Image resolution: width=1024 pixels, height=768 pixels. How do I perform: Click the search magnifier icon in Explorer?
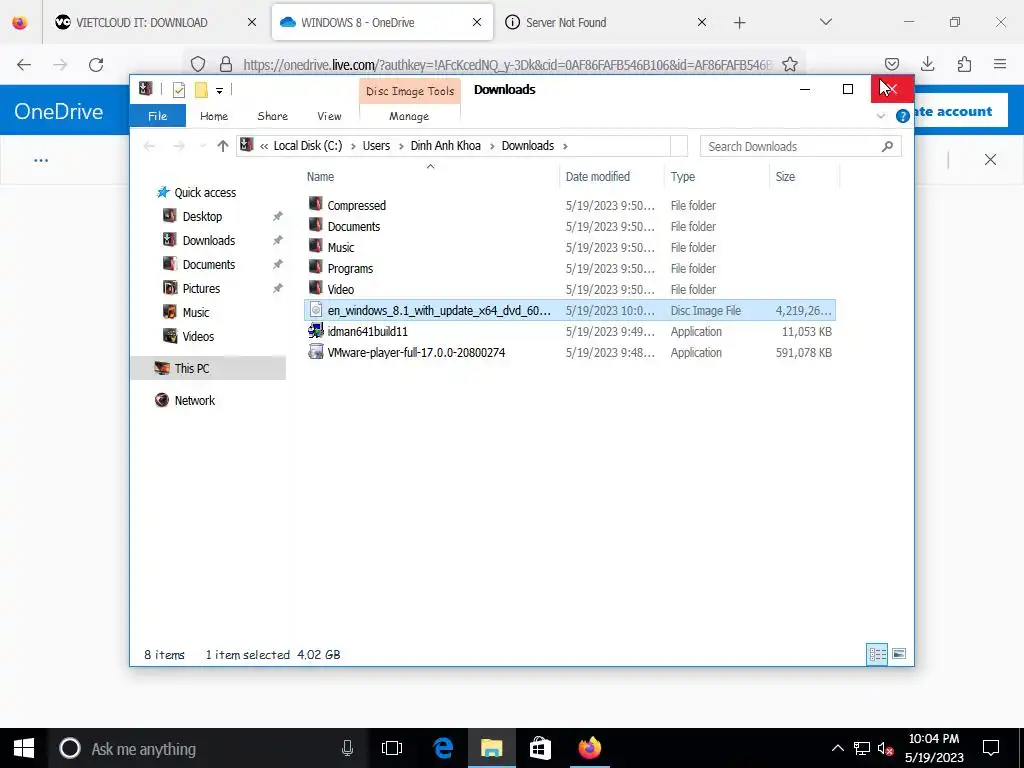[887, 146]
